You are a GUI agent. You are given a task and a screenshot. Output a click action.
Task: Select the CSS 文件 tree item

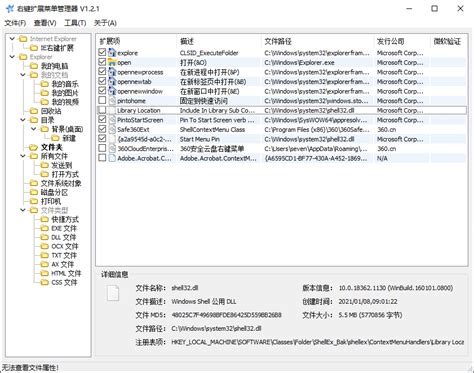click(64, 282)
